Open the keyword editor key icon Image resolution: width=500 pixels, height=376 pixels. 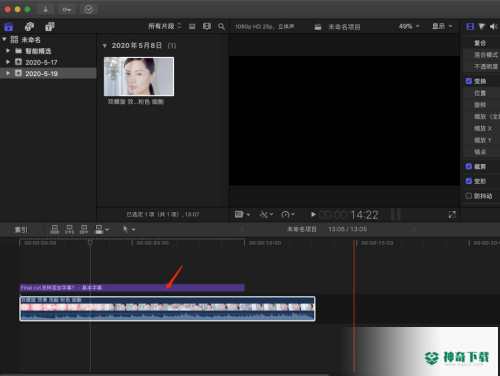coord(67,9)
